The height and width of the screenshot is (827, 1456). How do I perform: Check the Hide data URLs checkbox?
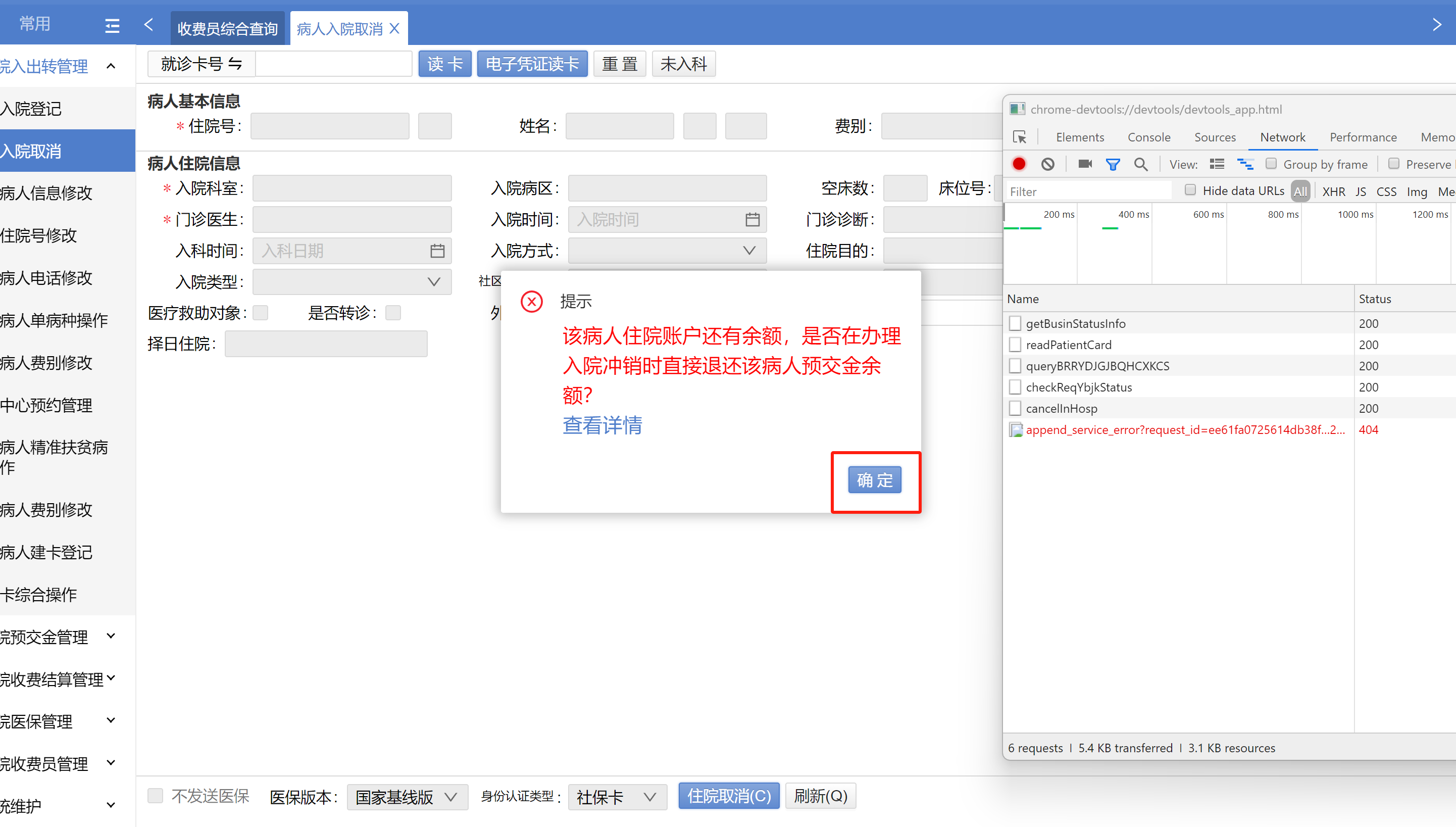click(x=1190, y=190)
